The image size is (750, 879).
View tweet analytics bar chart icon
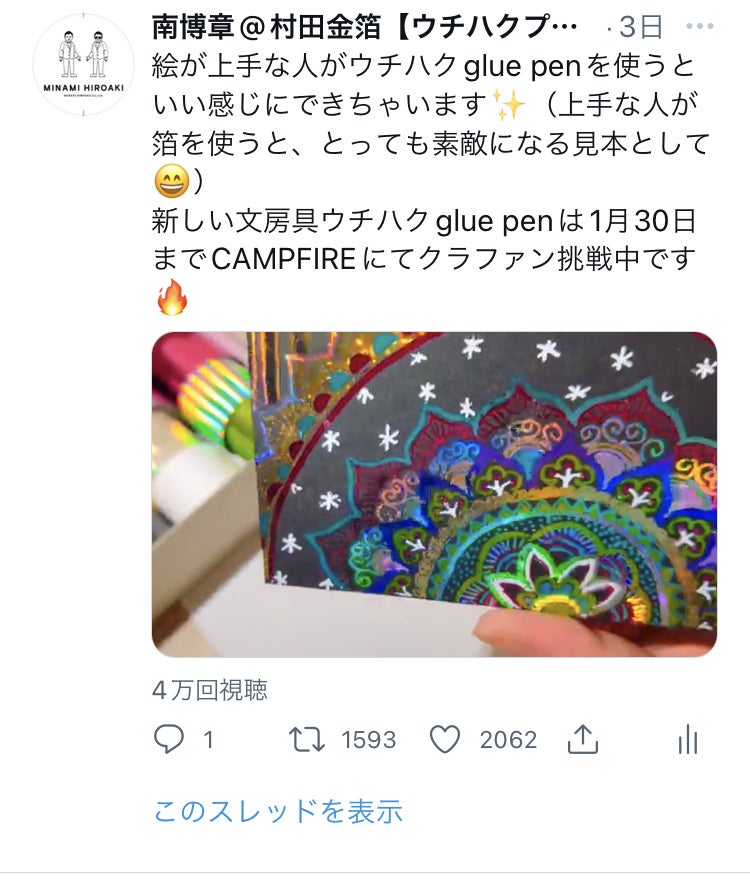pos(688,739)
